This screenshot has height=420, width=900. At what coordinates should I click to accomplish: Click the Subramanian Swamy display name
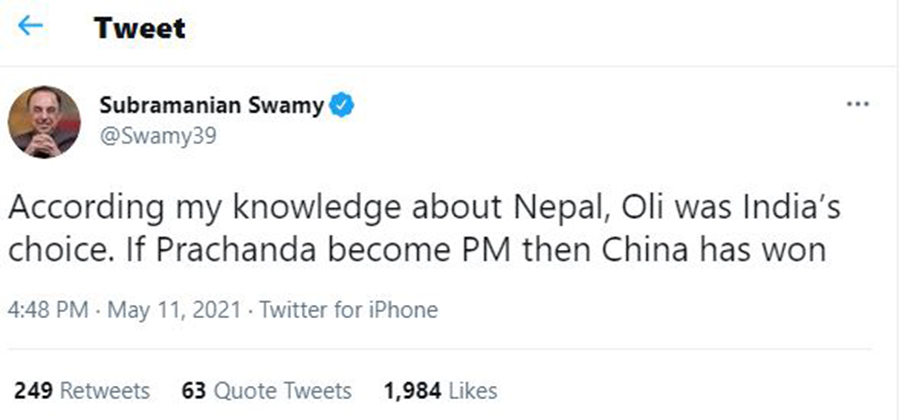click(212, 106)
